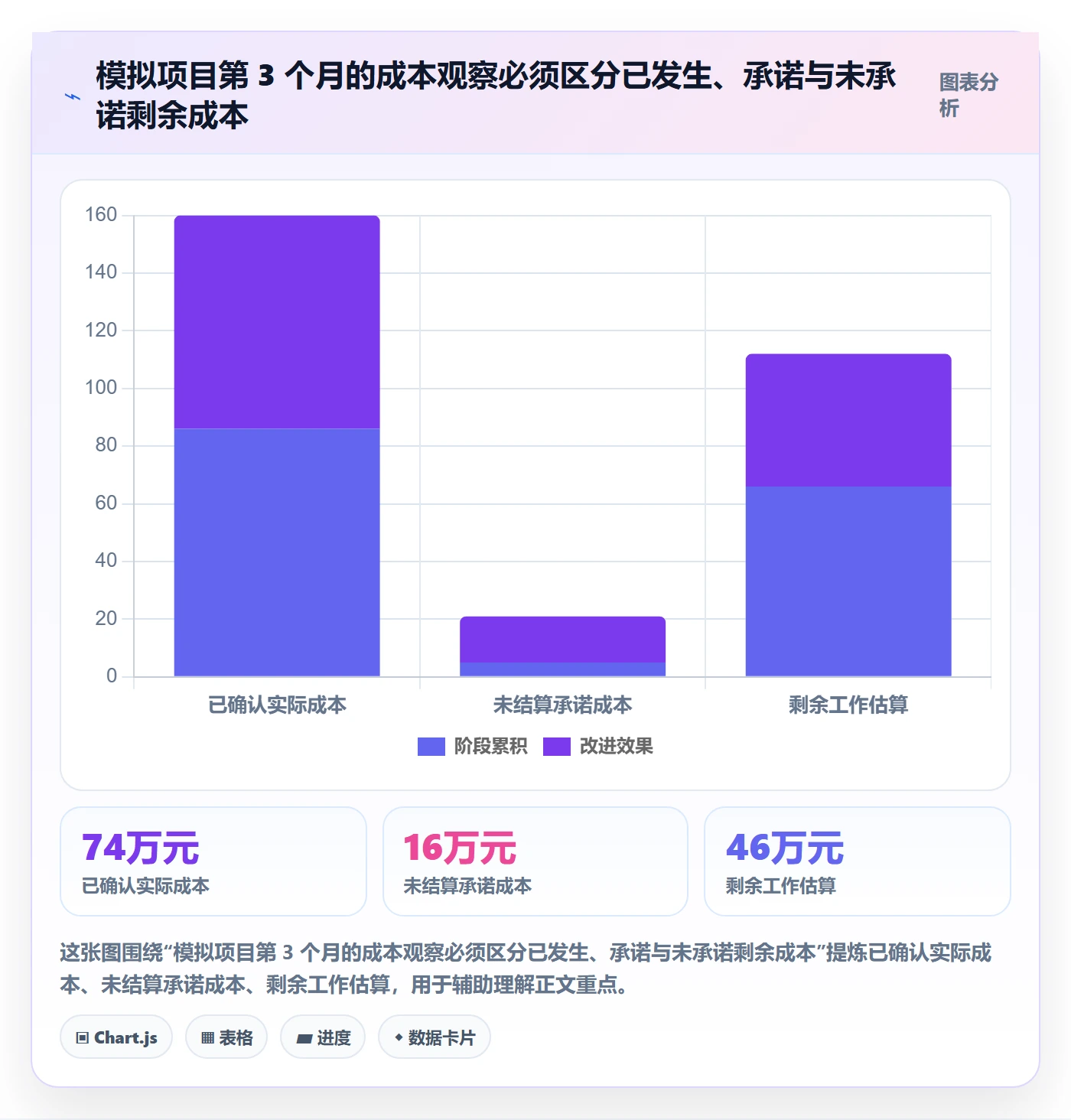Screen dimensions: 1071x1120
Task: Click the 100 y-axis value
Action: pos(101,388)
